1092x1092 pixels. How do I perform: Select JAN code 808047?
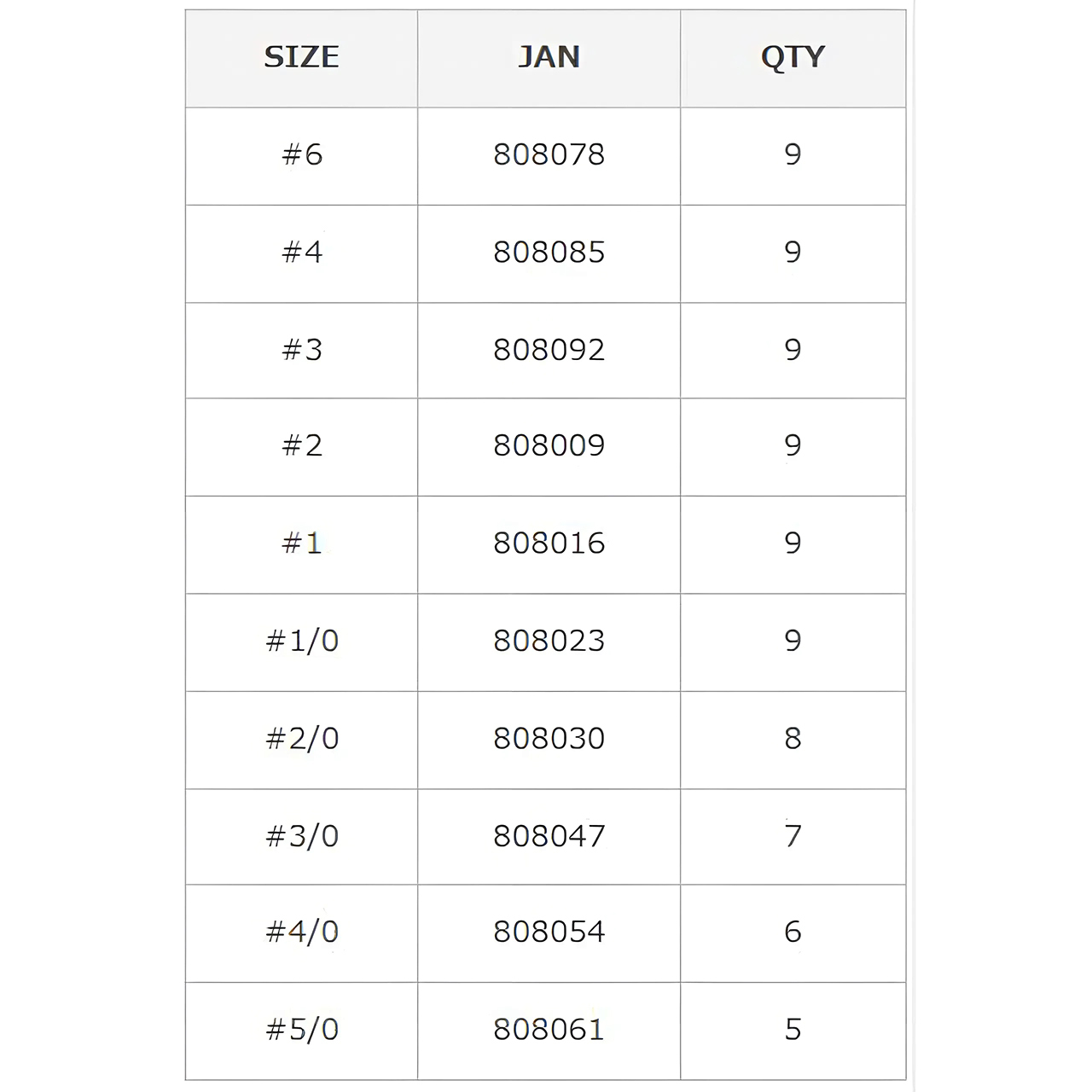549,836
